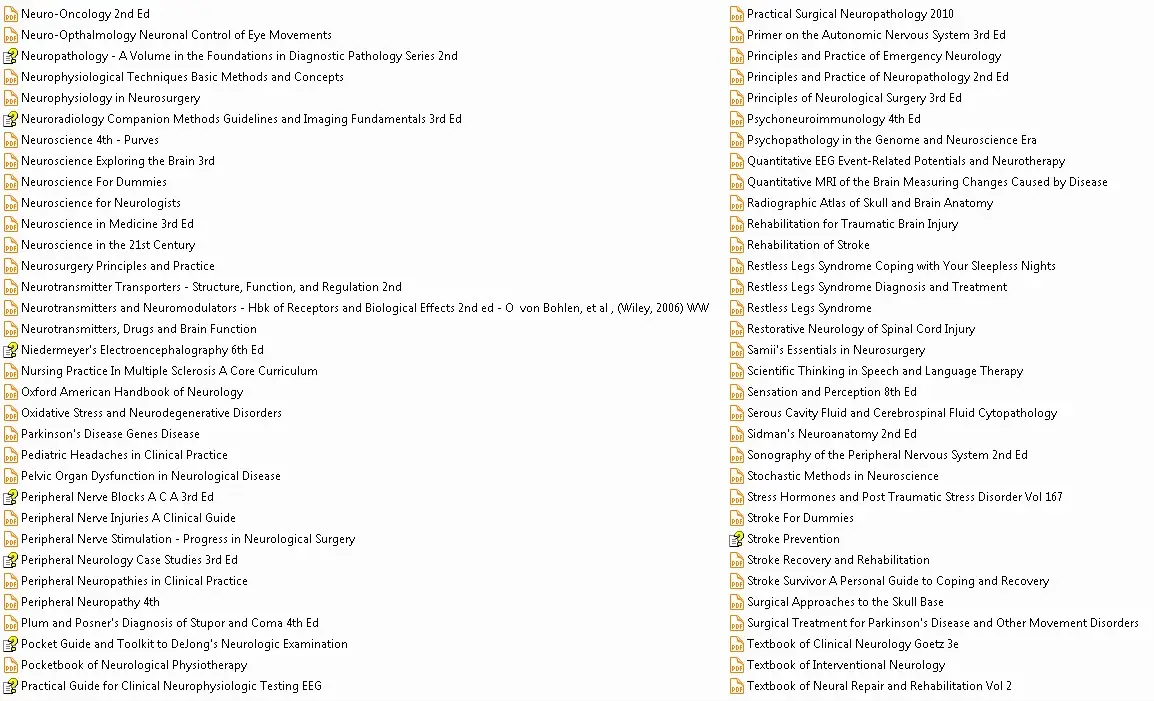Select Psychopathology in the Genome and Neuroscience Era

tap(891, 140)
